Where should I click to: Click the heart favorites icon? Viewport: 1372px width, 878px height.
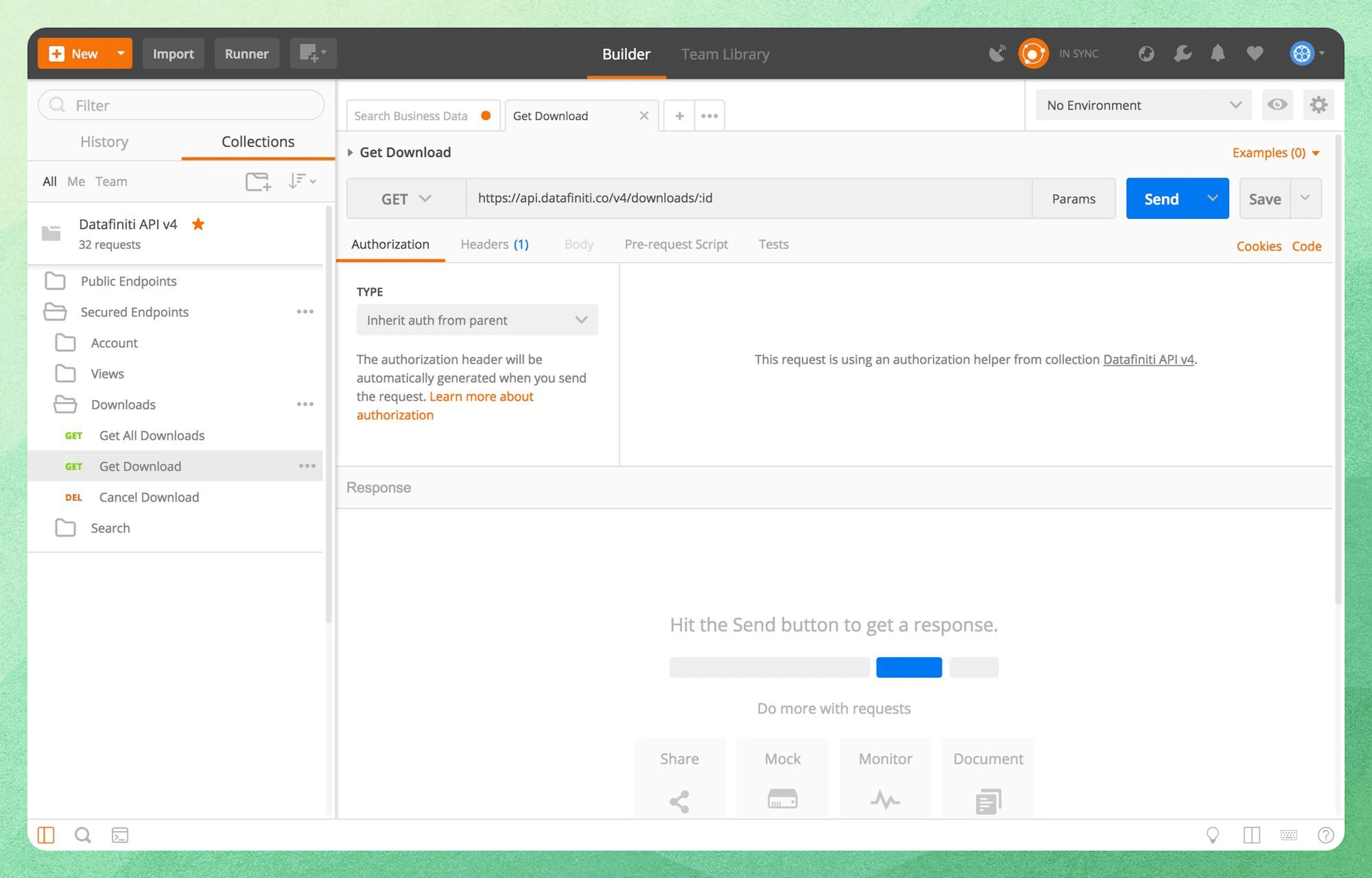point(1254,53)
